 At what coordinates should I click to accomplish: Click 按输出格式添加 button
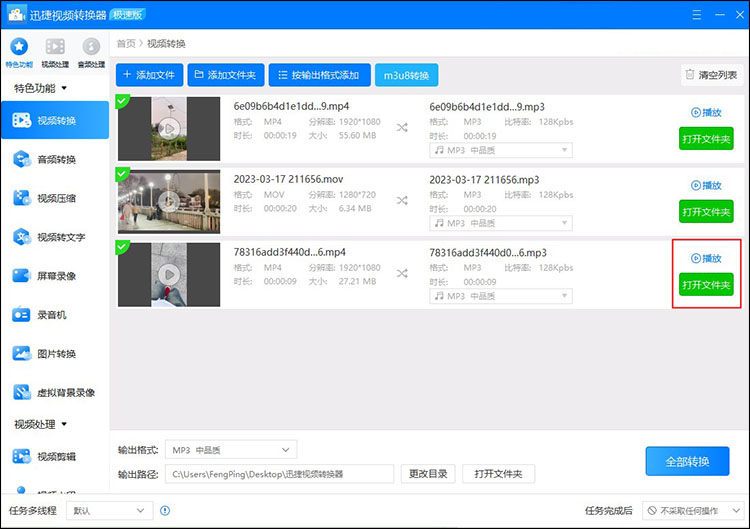click(x=320, y=75)
